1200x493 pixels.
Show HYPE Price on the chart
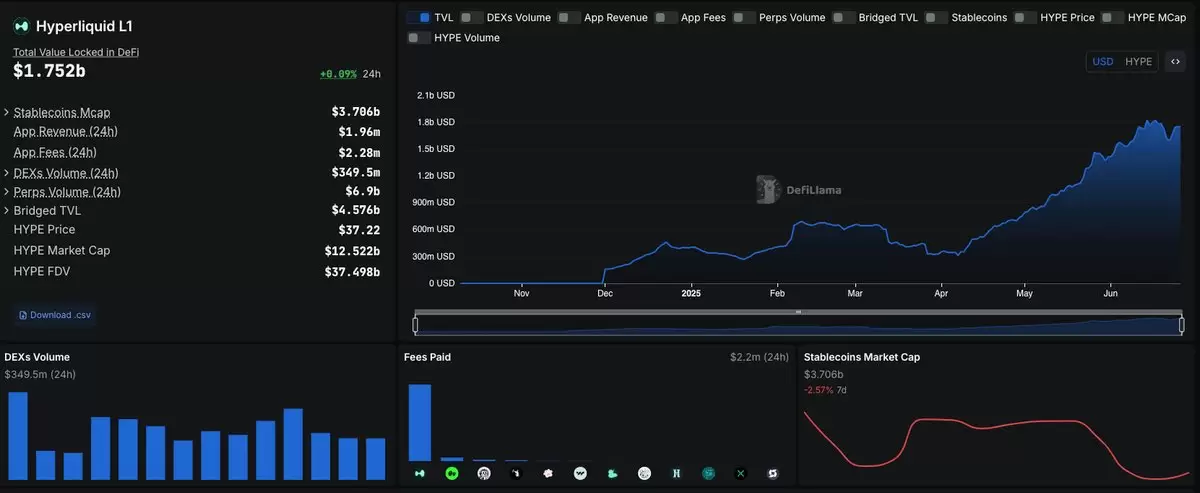[1024, 17]
